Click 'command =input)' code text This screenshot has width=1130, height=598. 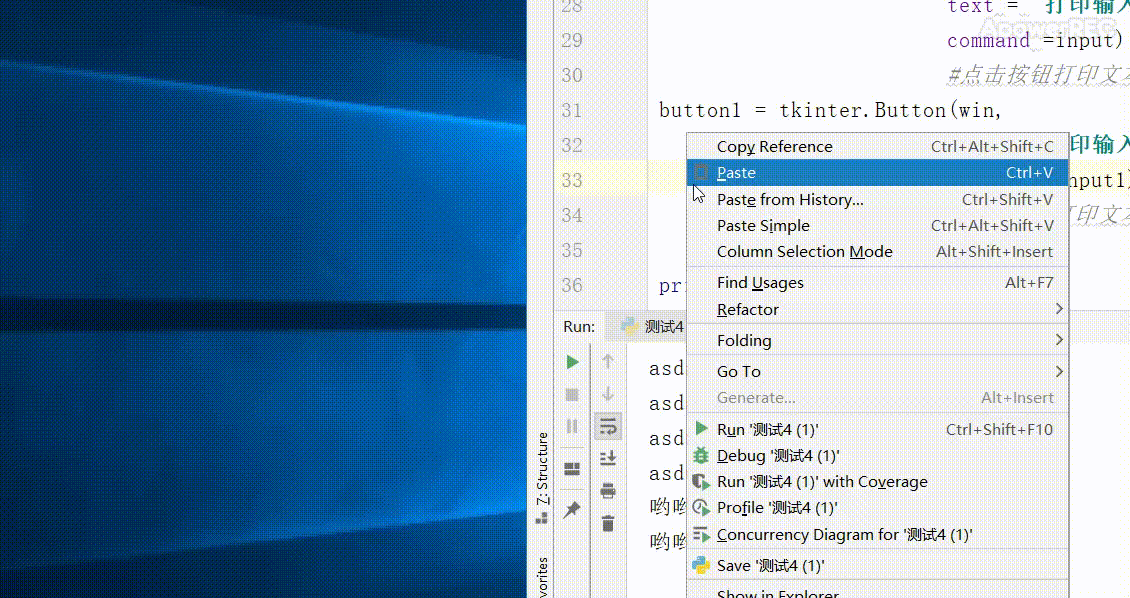tap(1035, 40)
